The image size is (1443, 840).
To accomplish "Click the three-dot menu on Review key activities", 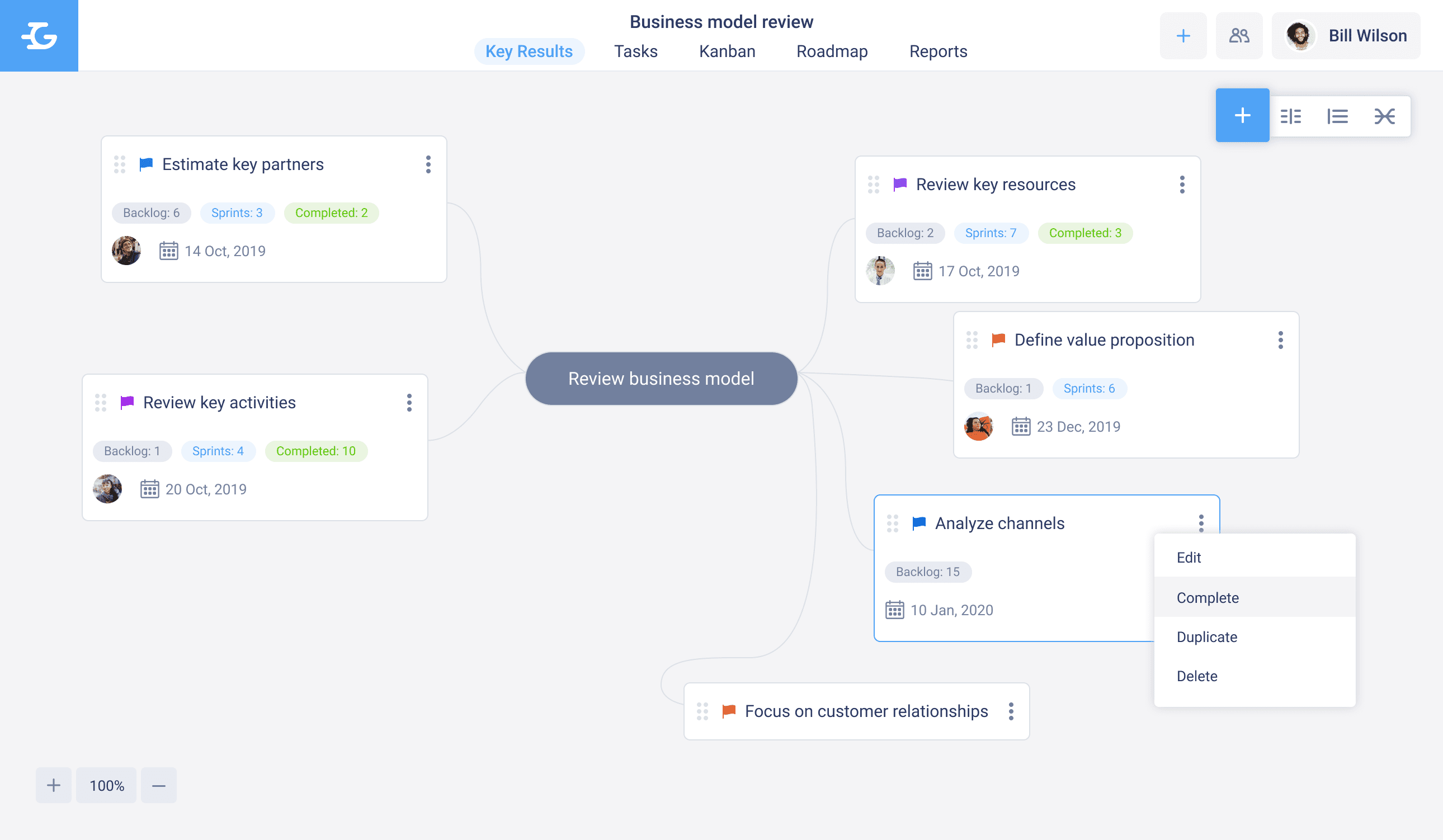I will pos(409,402).
